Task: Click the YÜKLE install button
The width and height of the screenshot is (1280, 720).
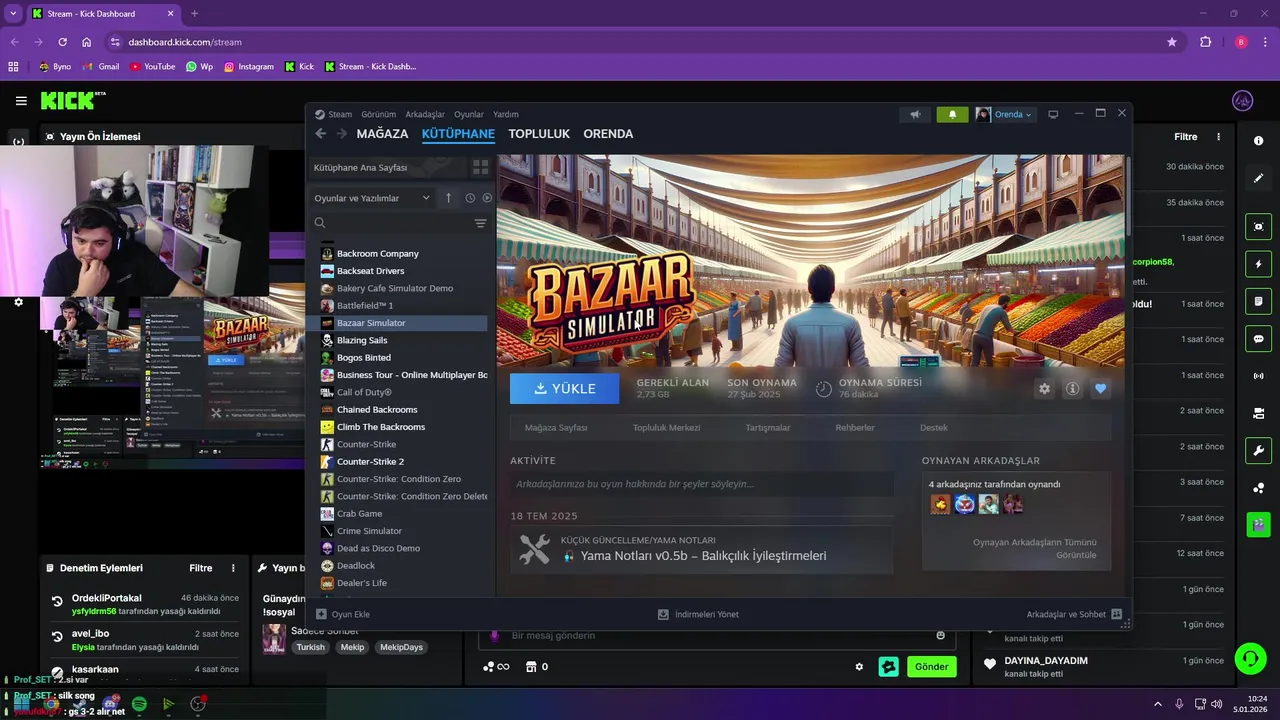Action: click(x=564, y=389)
